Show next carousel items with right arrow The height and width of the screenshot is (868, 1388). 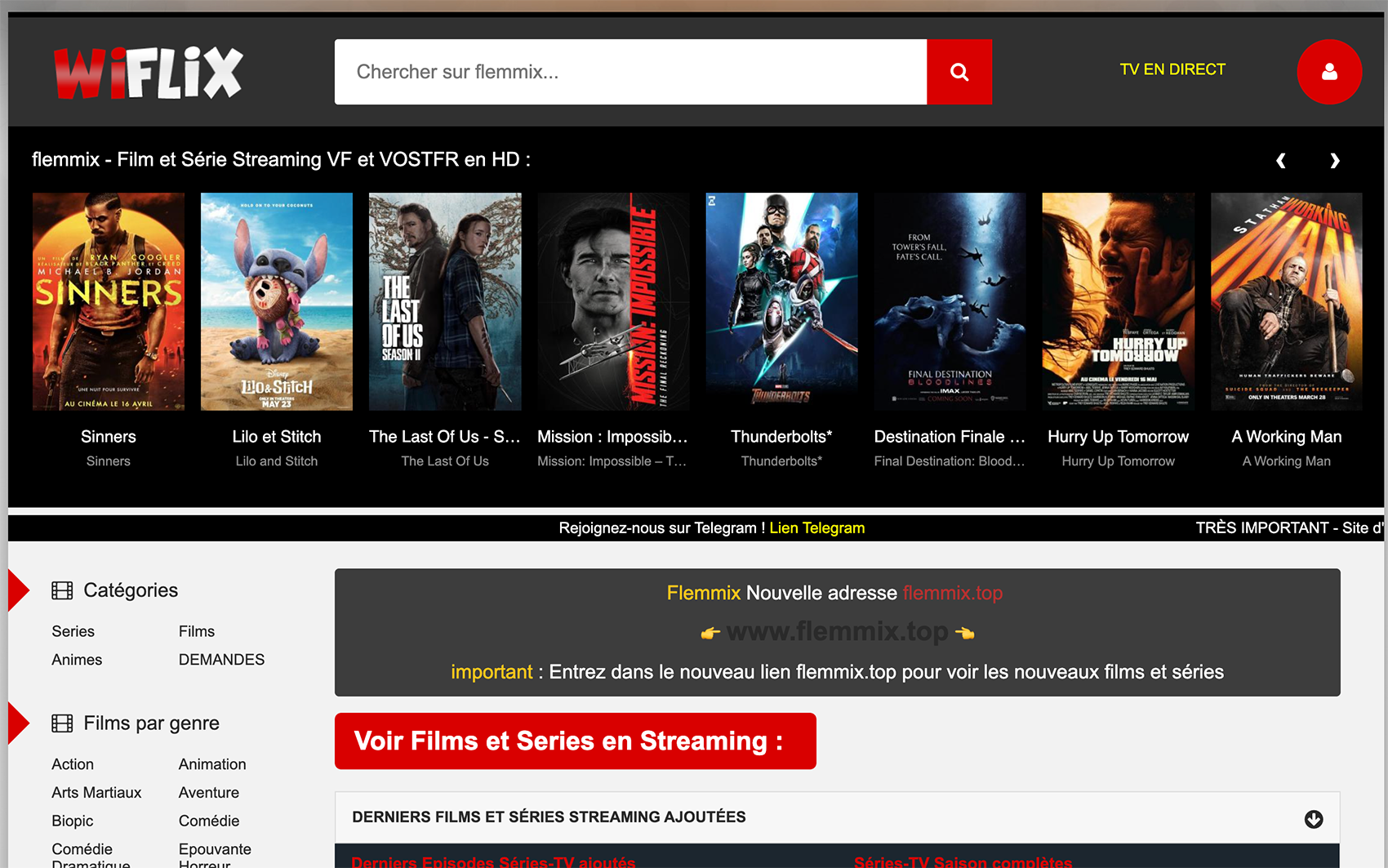1334,160
